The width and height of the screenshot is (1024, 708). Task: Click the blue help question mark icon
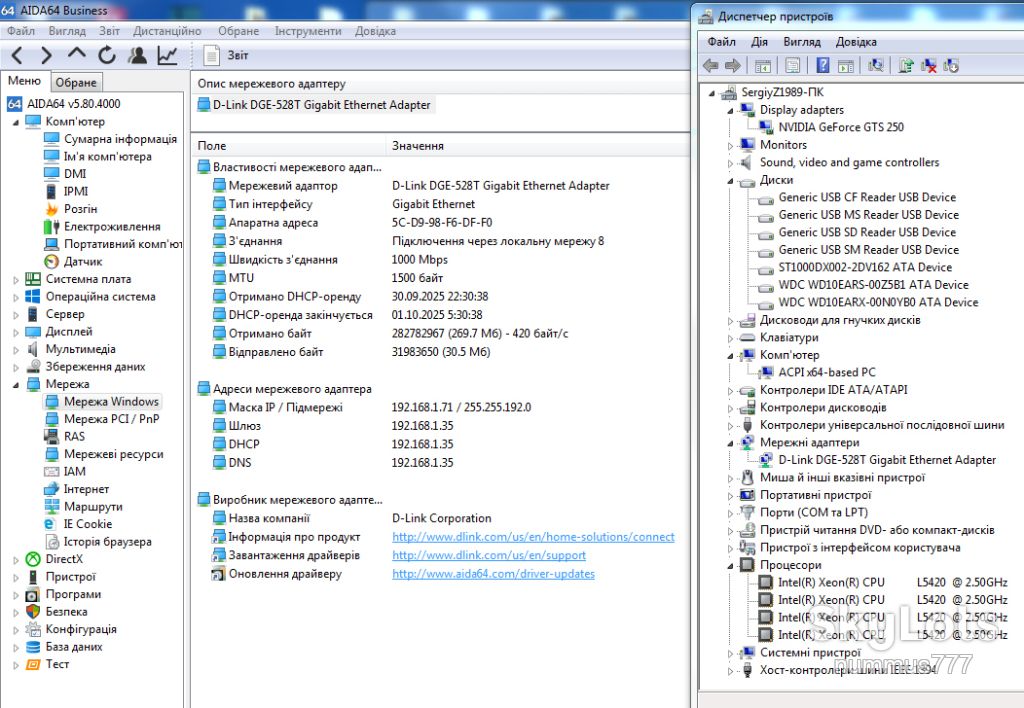click(823, 65)
